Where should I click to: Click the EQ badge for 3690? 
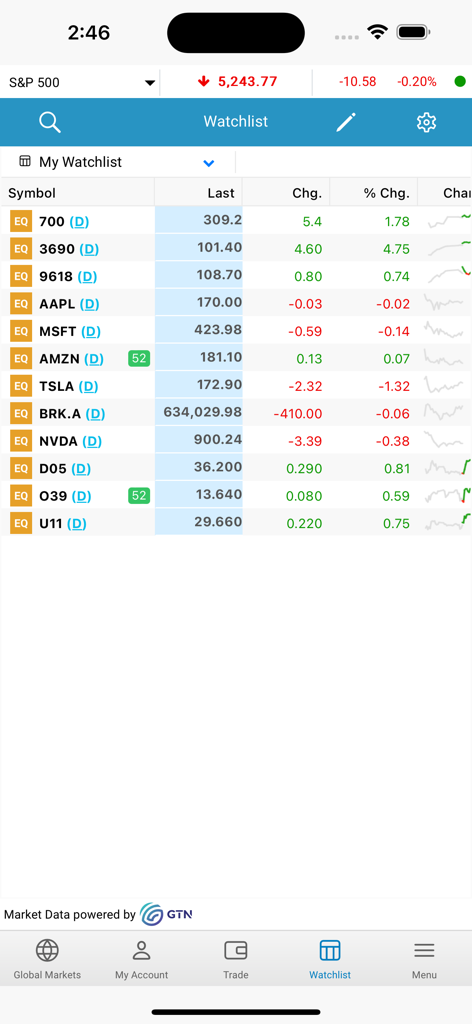pyautogui.click(x=21, y=249)
